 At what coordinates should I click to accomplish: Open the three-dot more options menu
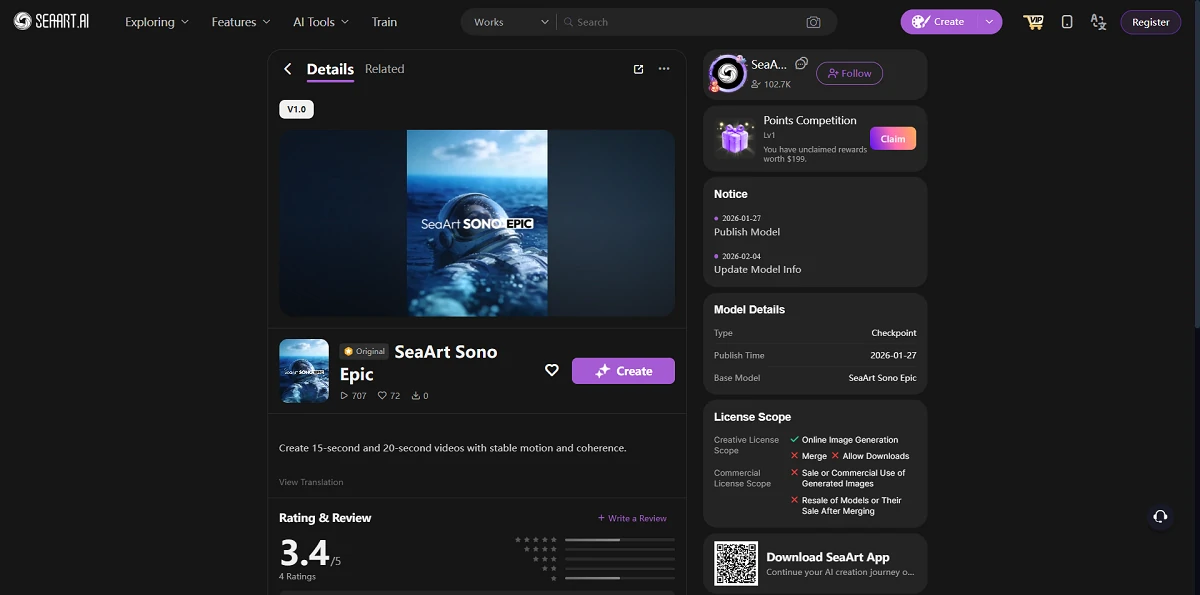tap(663, 69)
